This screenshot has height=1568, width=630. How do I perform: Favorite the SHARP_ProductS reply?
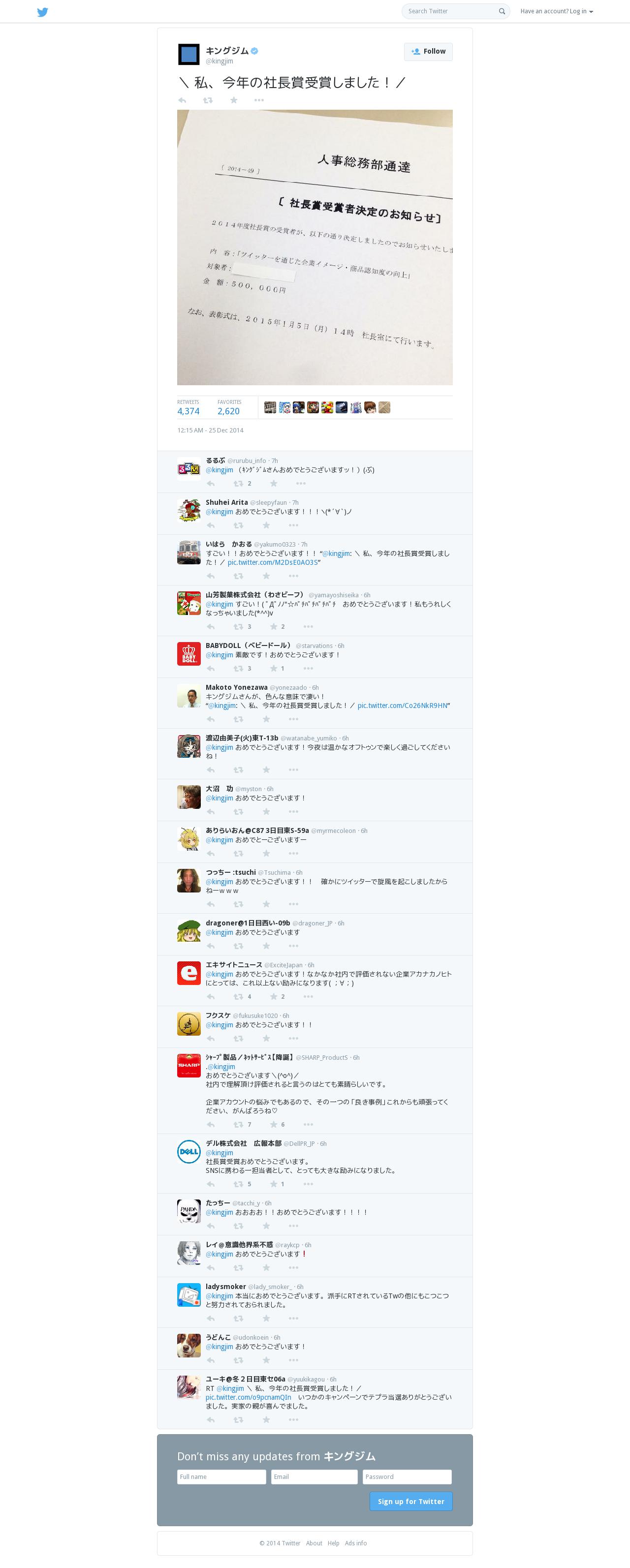pyautogui.click(x=274, y=1124)
